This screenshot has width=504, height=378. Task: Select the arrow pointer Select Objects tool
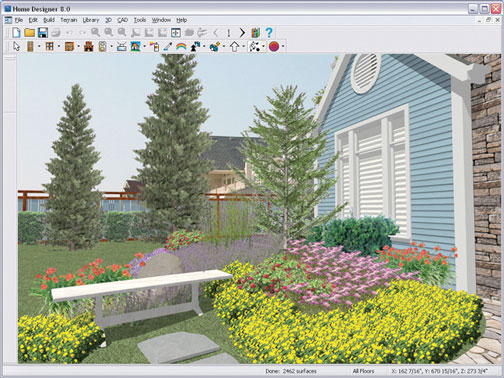[16, 46]
